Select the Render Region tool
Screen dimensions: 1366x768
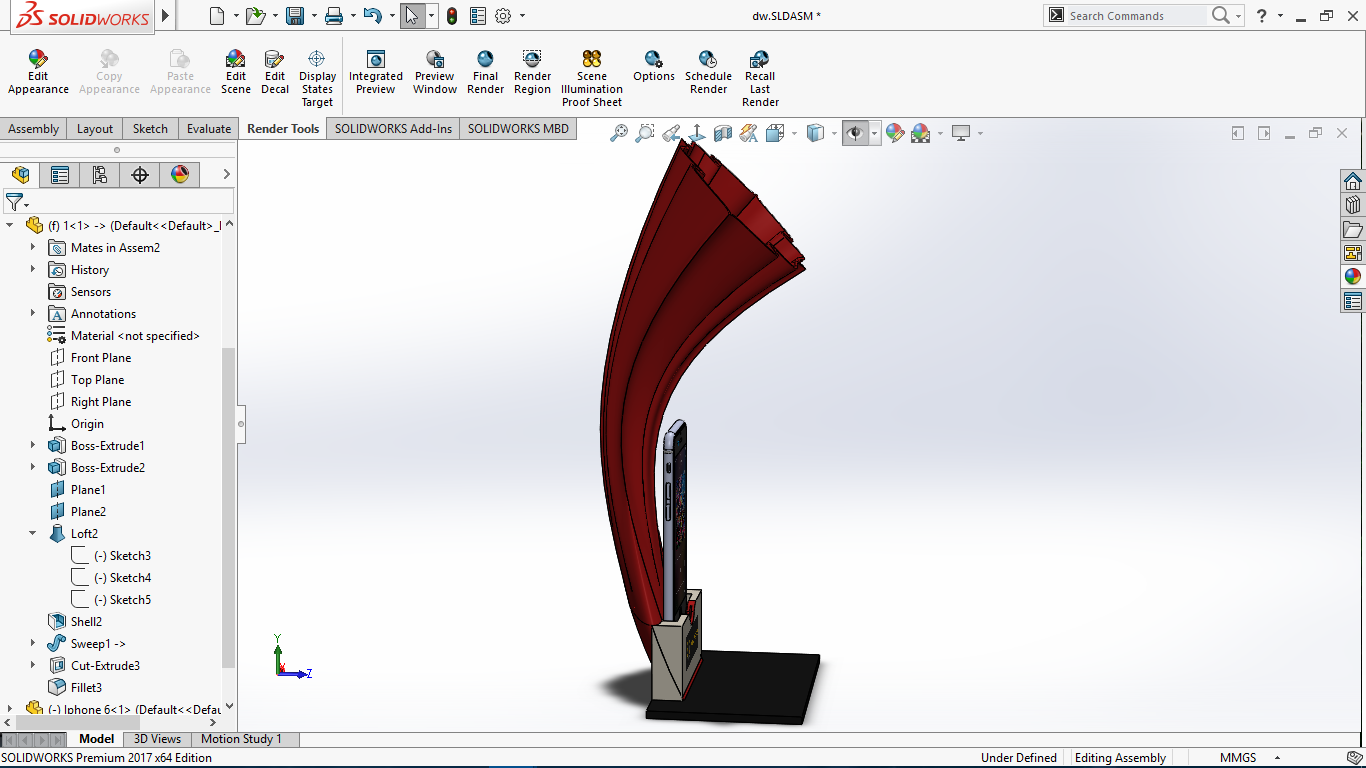(x=532, y=72)
